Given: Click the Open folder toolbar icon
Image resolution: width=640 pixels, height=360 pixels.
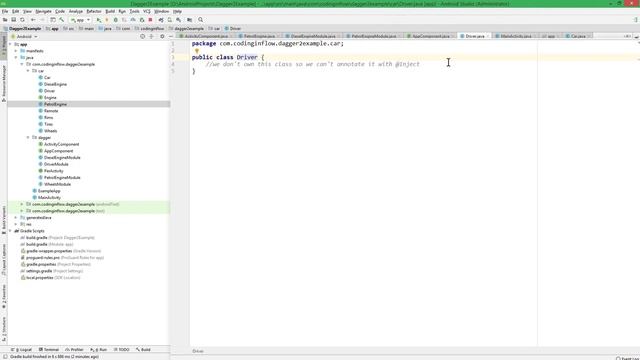Looking at the screenshot, I should tap(5, 20).
